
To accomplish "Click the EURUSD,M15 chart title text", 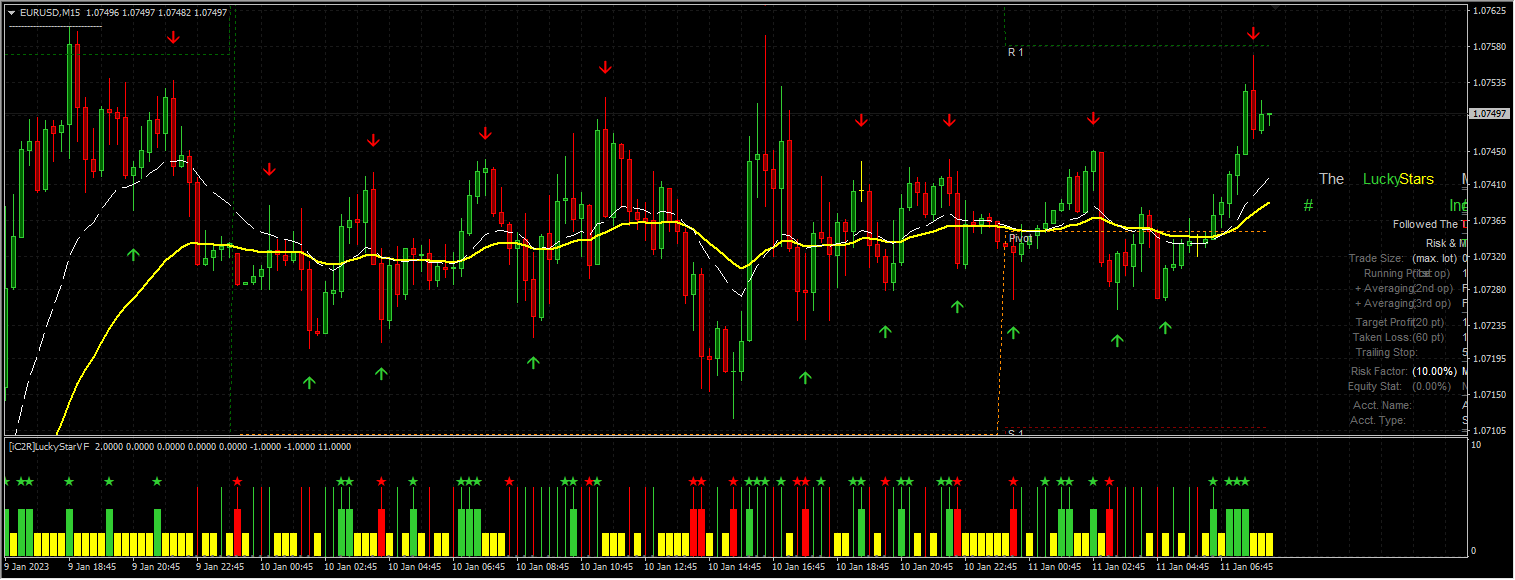I will (51, 13).
